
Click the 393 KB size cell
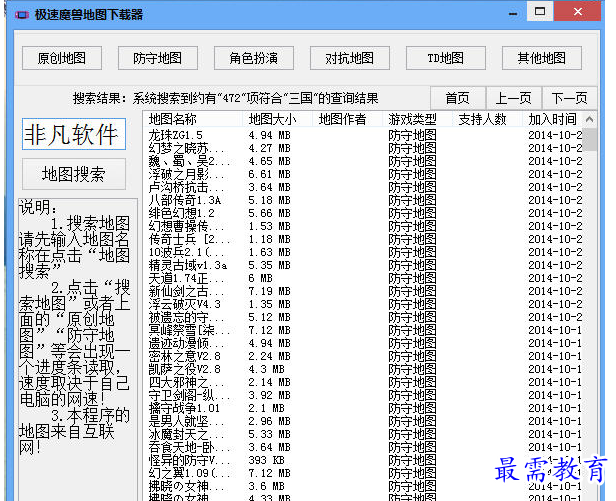(x=266, y=460)
